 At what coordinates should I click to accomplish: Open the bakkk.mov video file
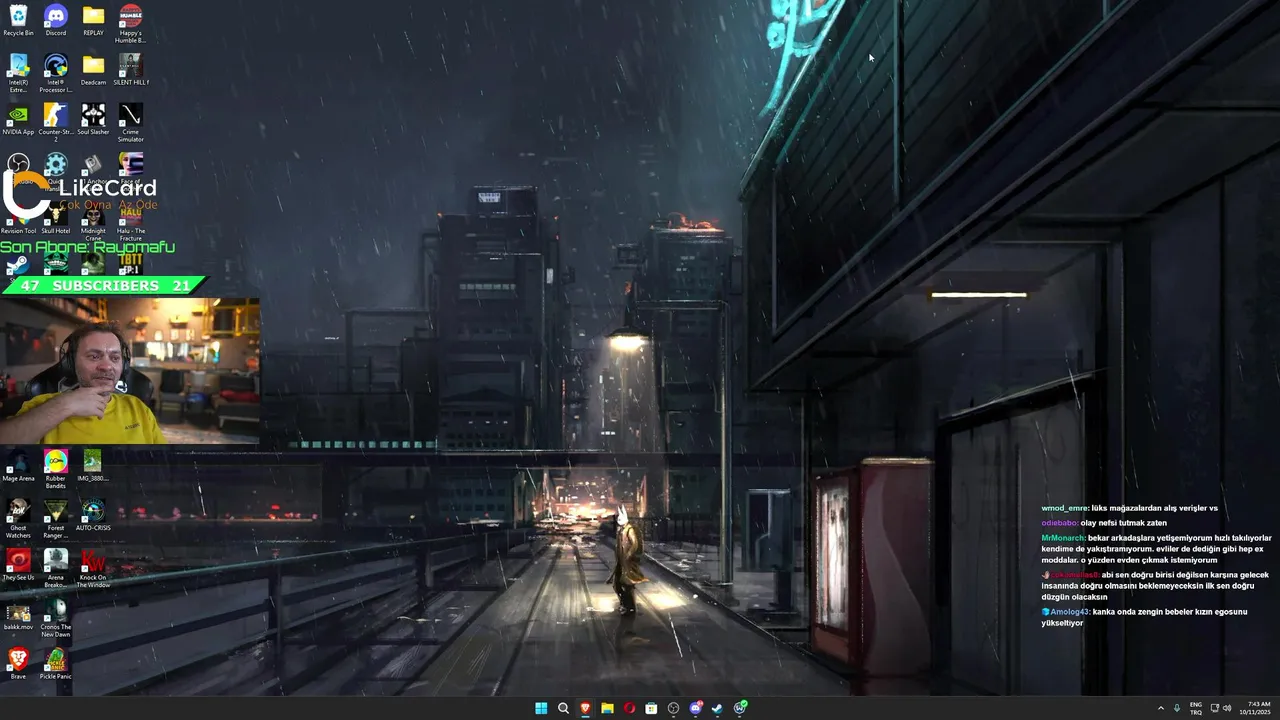tap(18, 615)
